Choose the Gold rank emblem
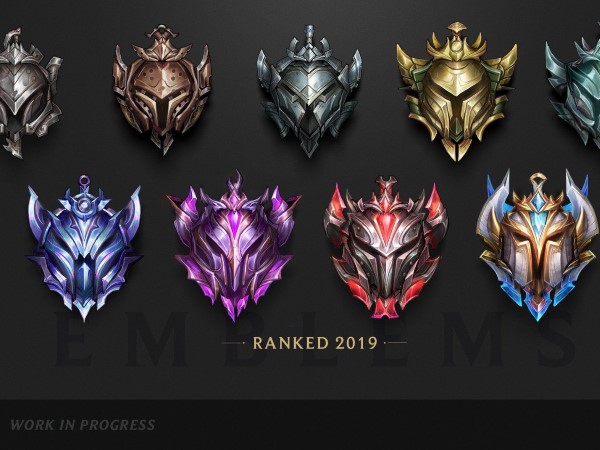 click(x=457, y=91)
